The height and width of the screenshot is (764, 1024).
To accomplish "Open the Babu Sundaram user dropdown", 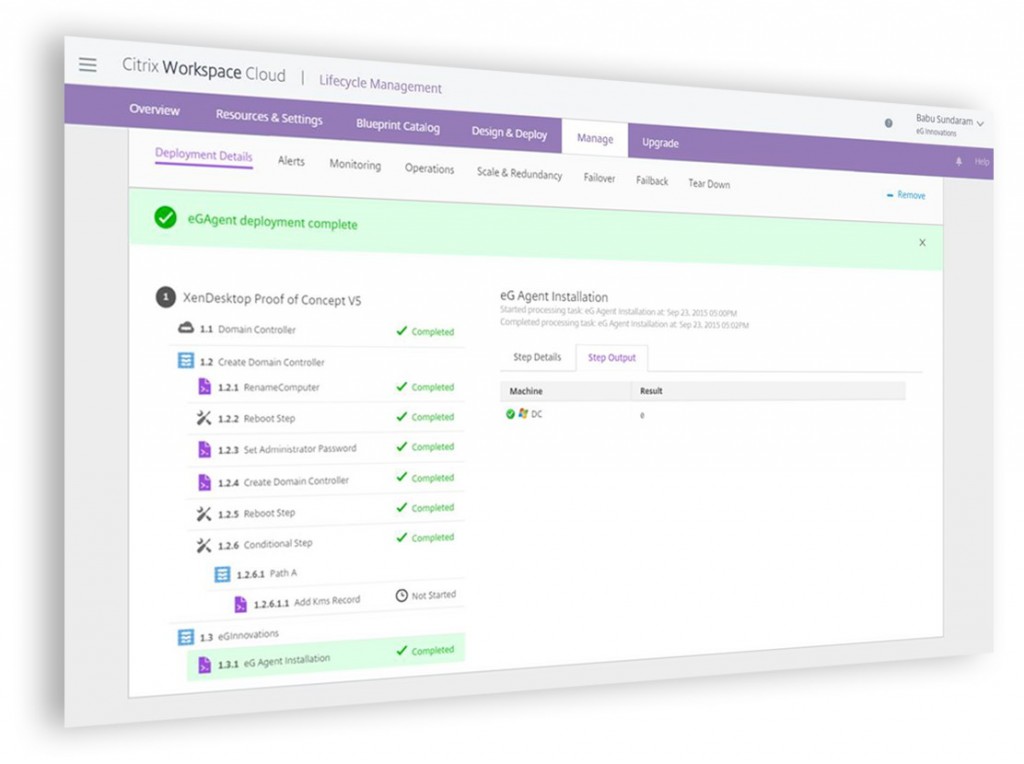I will (x=950, y=124).
